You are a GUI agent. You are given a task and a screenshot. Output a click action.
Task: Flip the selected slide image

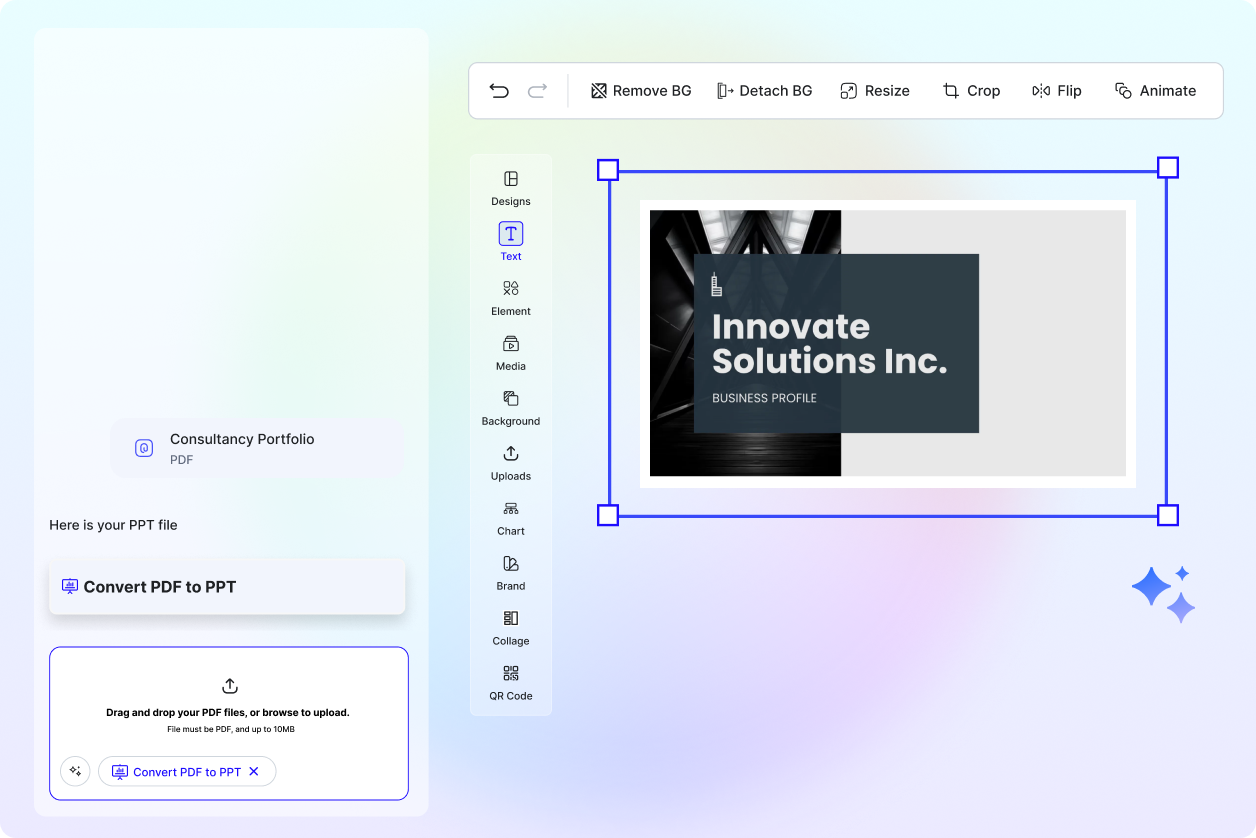(1056, 90)
